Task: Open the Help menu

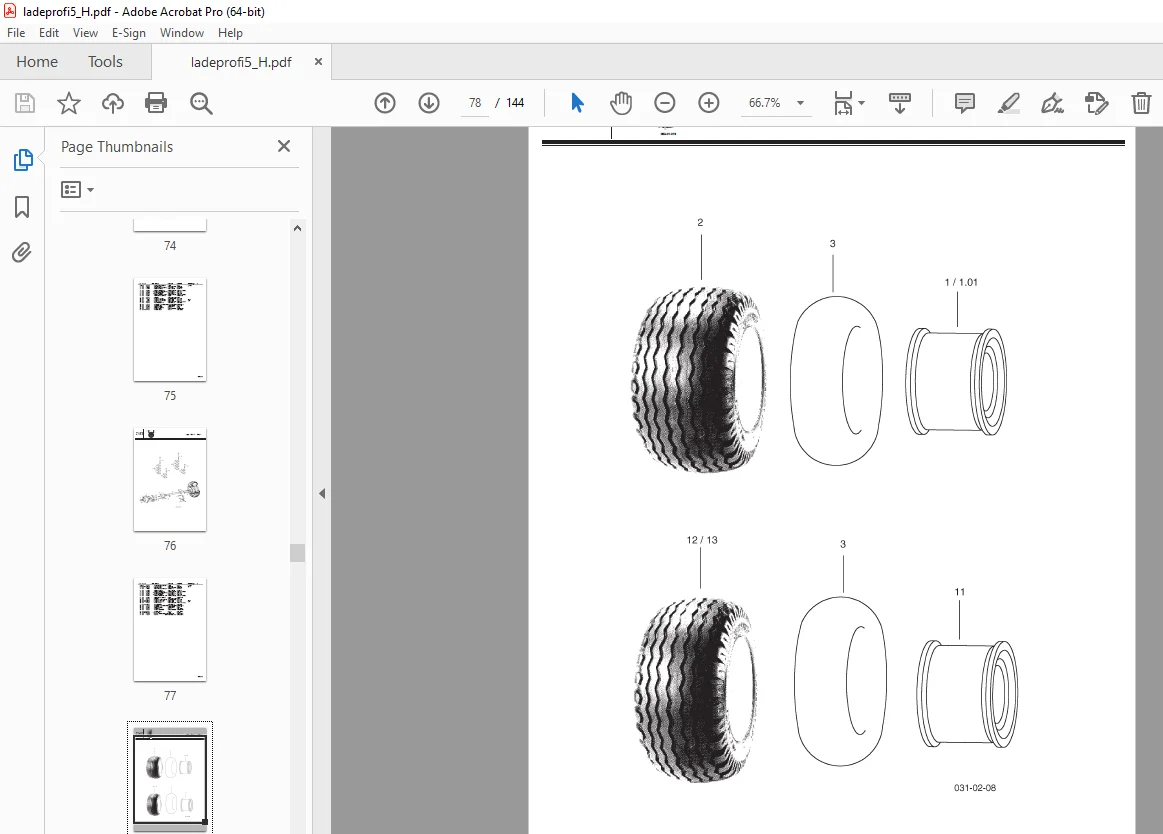Action: [x=230, y=33]
